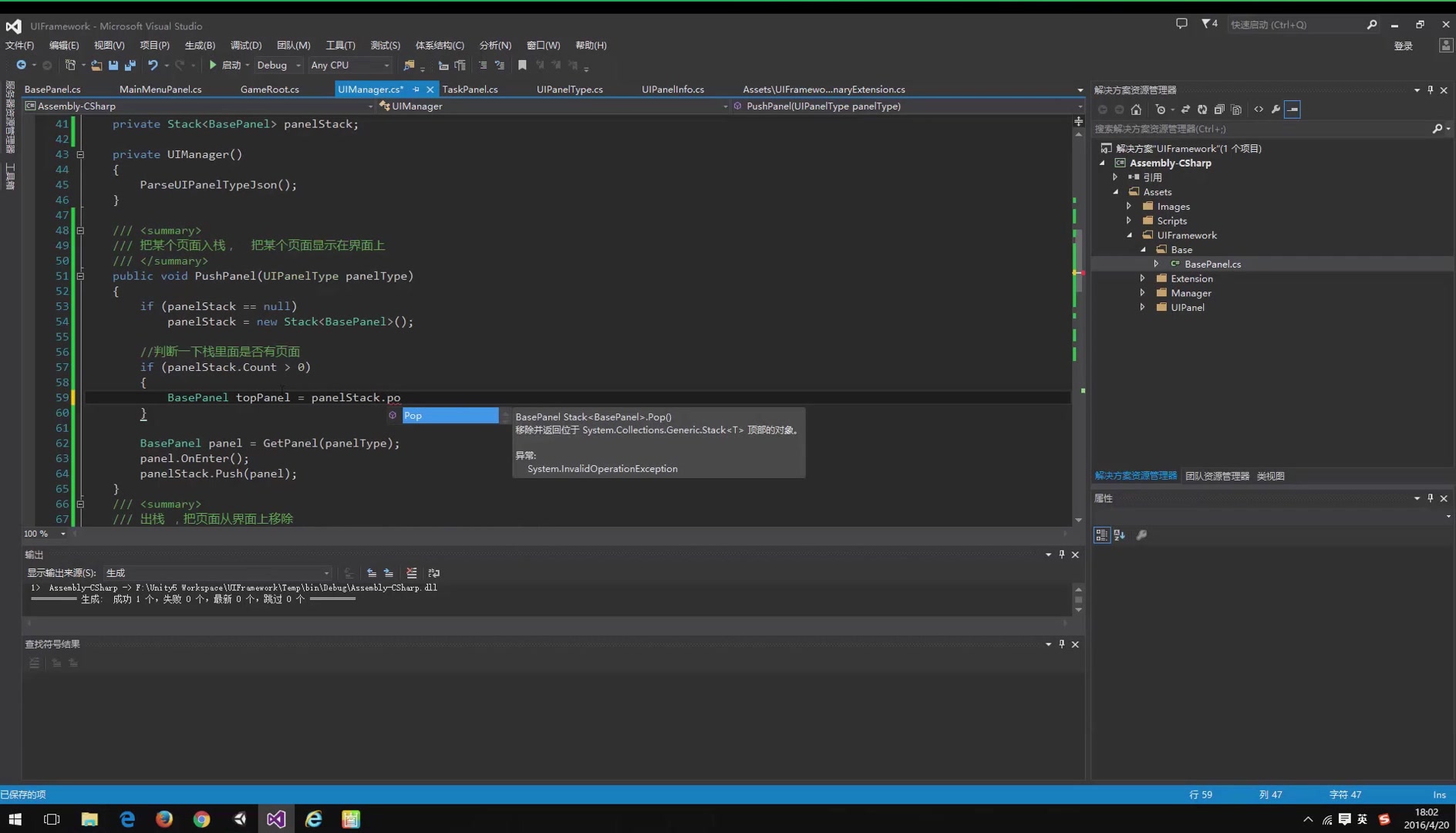Expand the Scripts folder in Solution Explorer
Screen dimensions: 1456x833
click(1131, 221)
